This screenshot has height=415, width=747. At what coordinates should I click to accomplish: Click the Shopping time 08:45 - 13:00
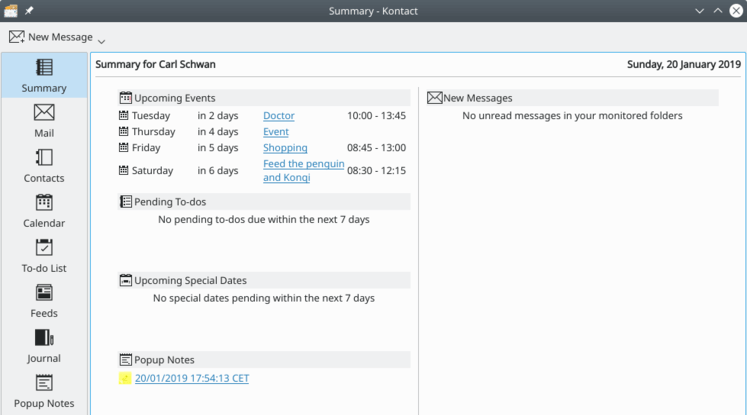pyautogui.click(x=376, y=148)
